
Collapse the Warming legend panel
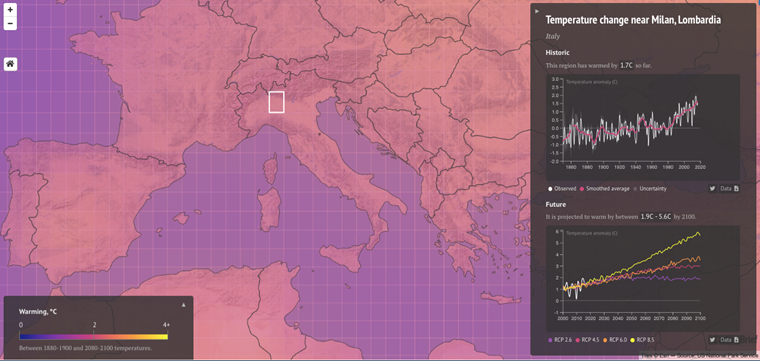(x=184, y=305)
